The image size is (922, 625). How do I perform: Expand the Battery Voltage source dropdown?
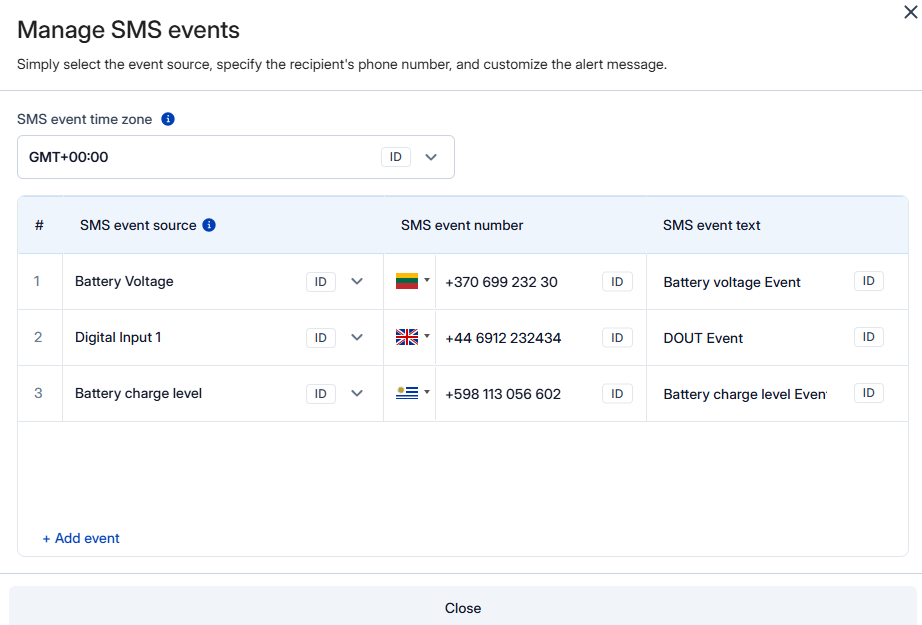357,282
